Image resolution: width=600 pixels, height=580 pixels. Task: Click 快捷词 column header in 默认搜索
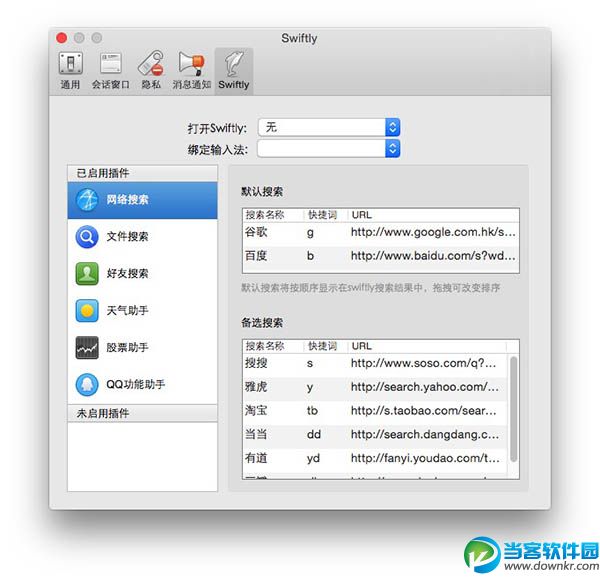click(x=323, y=215)
